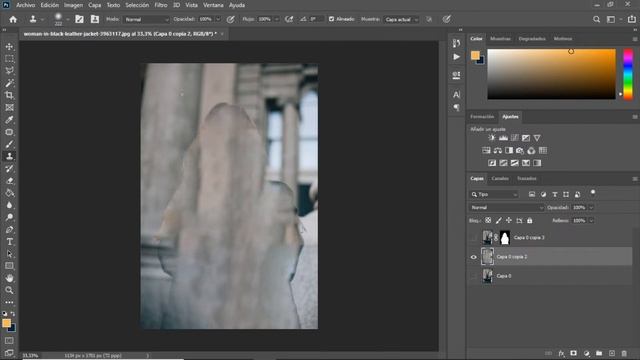
Task: Toggle the layer filter switch
Action: tap(593, 193)
